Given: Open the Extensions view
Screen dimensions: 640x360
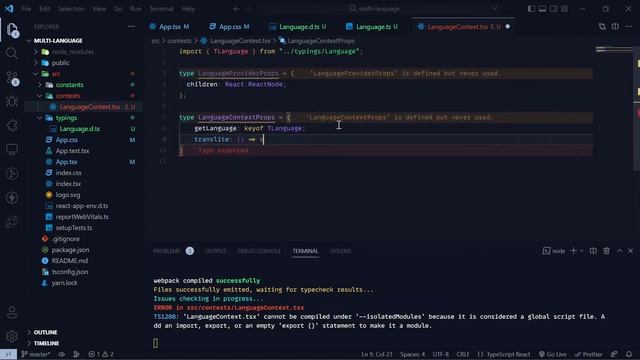Looking at the screenshot, I should pyautogui.click(x=12, y=125).
